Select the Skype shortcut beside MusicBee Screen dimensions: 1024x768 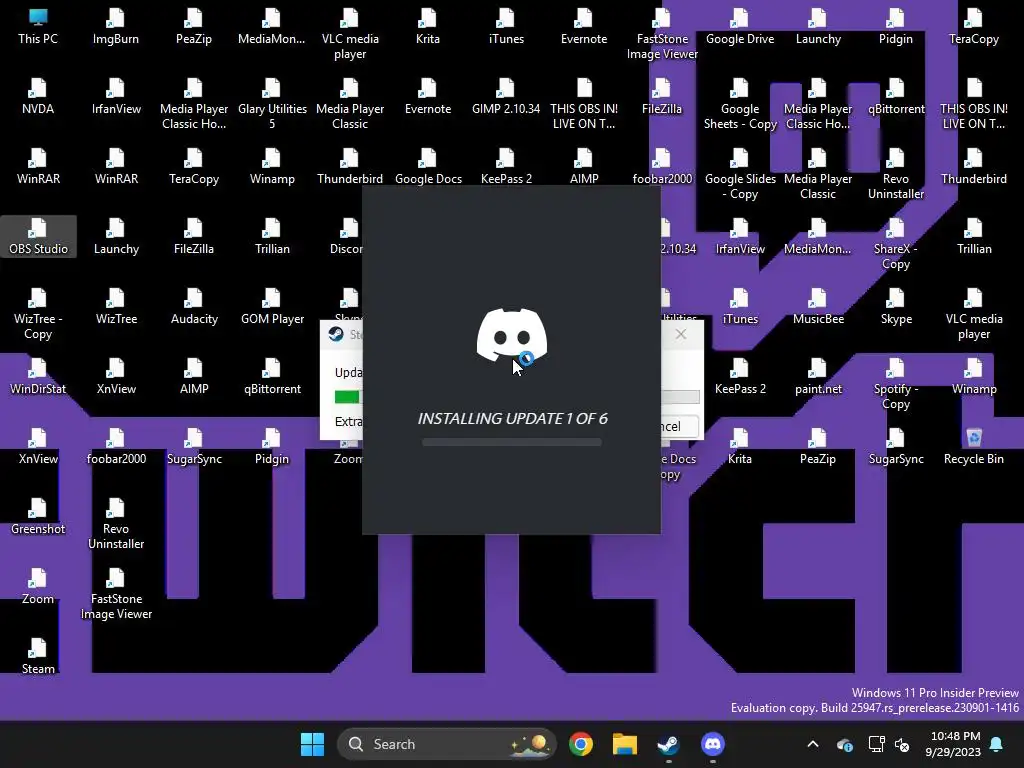896,306
